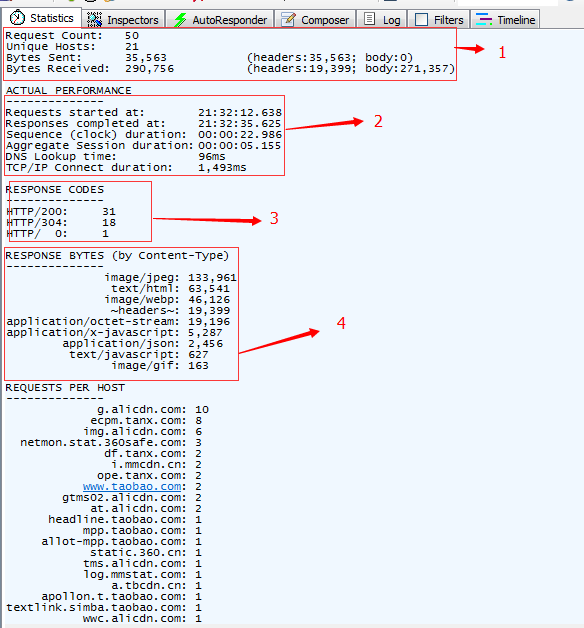The width and height of the screenshot is (584, 628).
Task: Click the text/javascript row
Action: (139, 355)
